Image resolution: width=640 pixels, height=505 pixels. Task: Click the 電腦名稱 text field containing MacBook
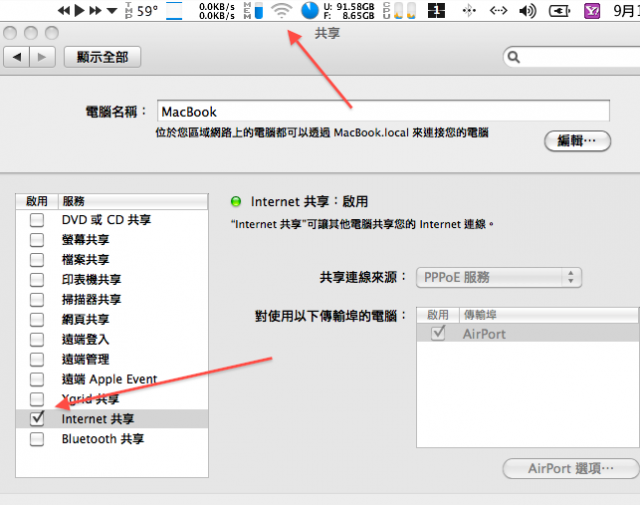click(383, 111)
